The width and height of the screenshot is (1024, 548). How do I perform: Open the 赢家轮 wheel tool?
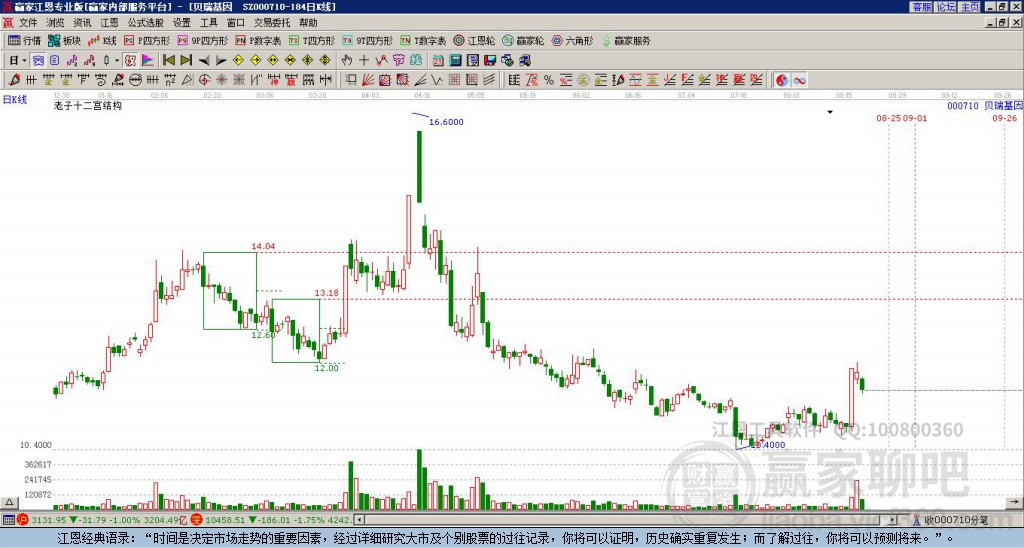tap(523, 40)
